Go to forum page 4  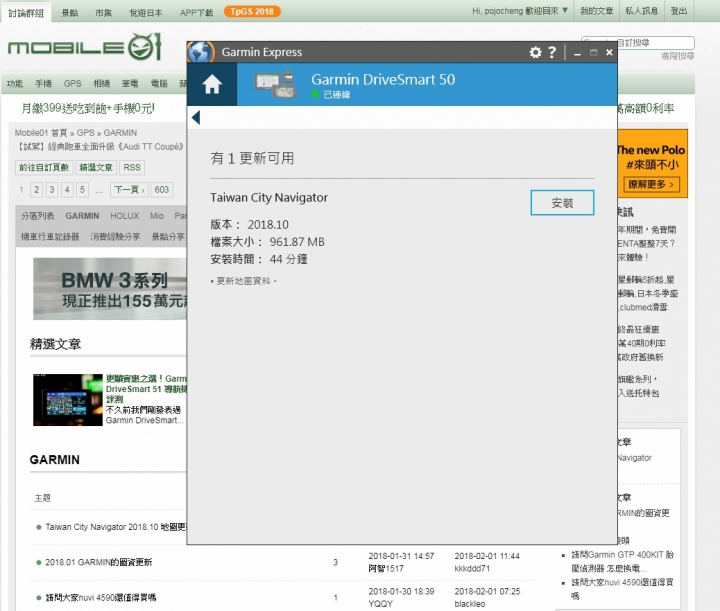tap(67, 190)
